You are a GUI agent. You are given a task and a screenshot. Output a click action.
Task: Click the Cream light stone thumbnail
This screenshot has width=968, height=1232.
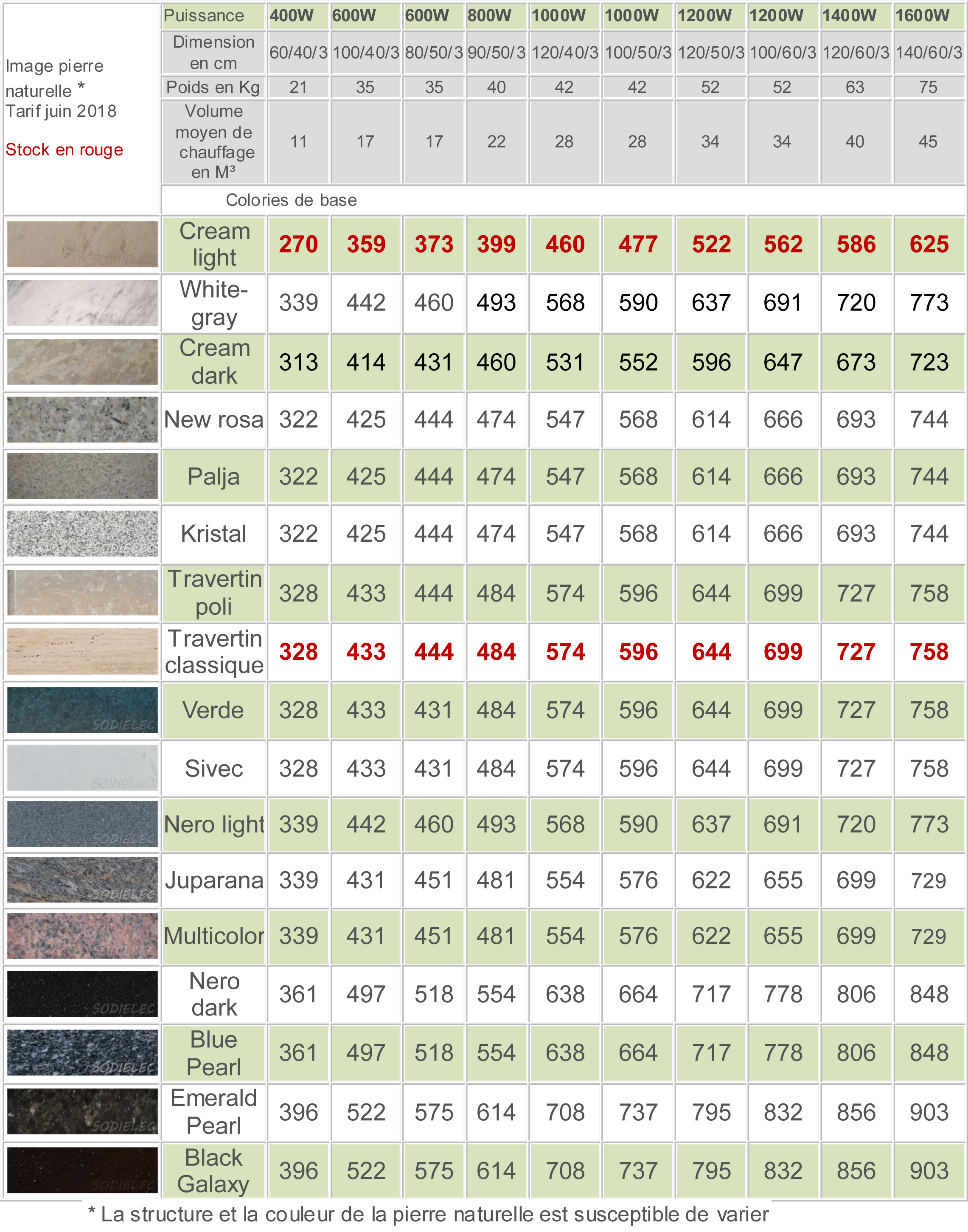click(x=82, y=245)
